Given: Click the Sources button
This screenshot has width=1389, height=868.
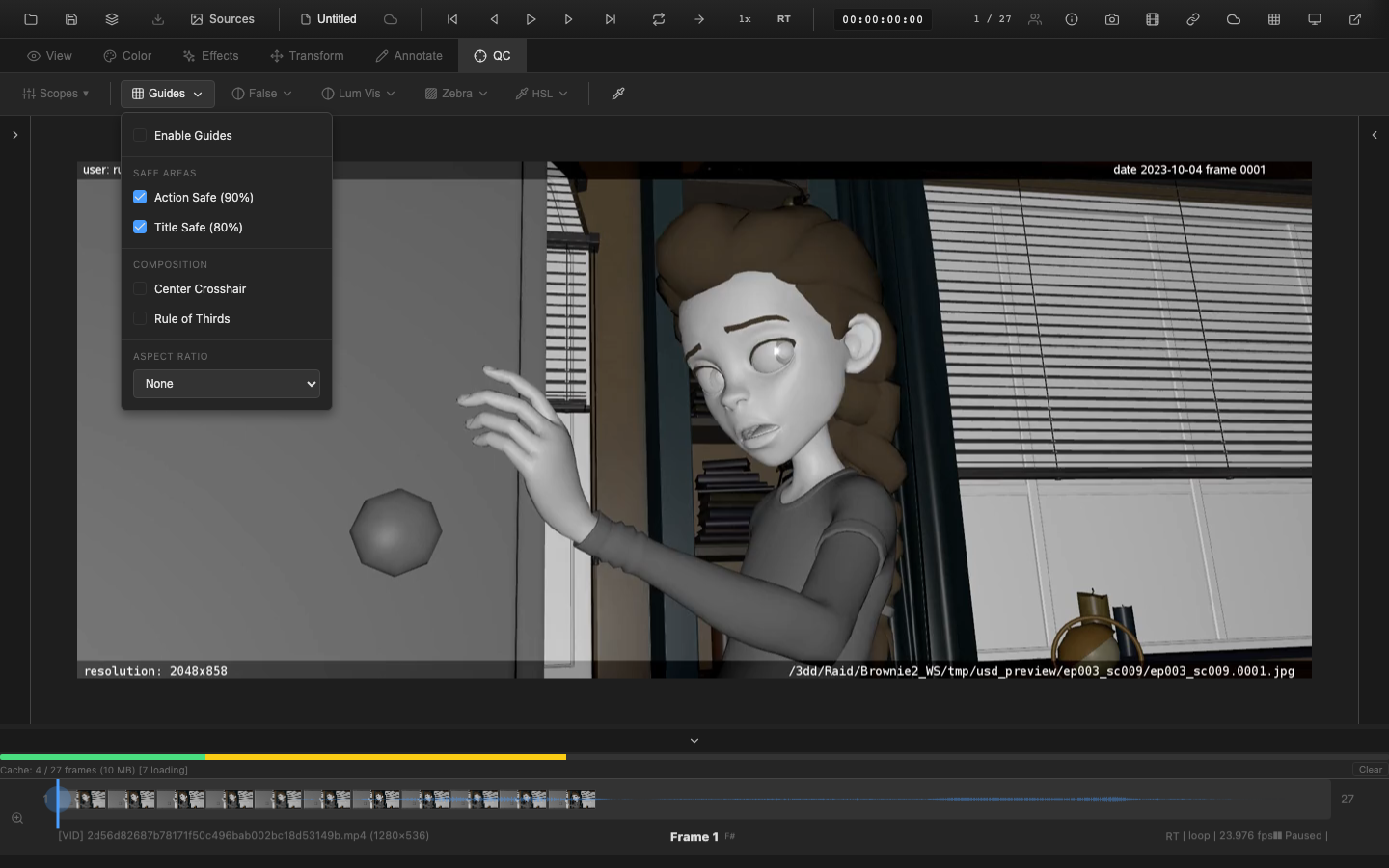Looking at the screenshot, I should [223, 19].
